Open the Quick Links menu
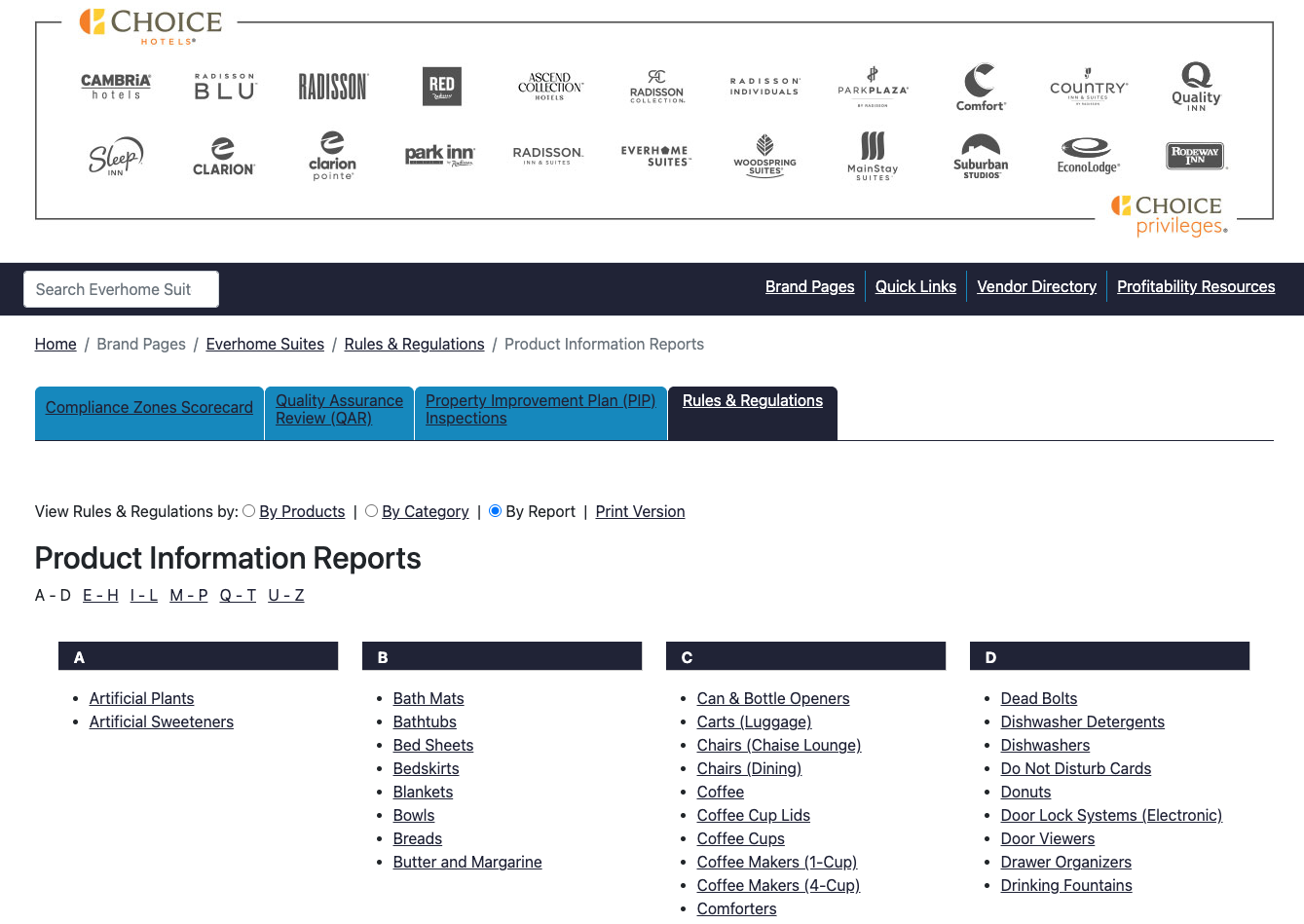This screenshot has width=1304, height=924. click(915, 286)
